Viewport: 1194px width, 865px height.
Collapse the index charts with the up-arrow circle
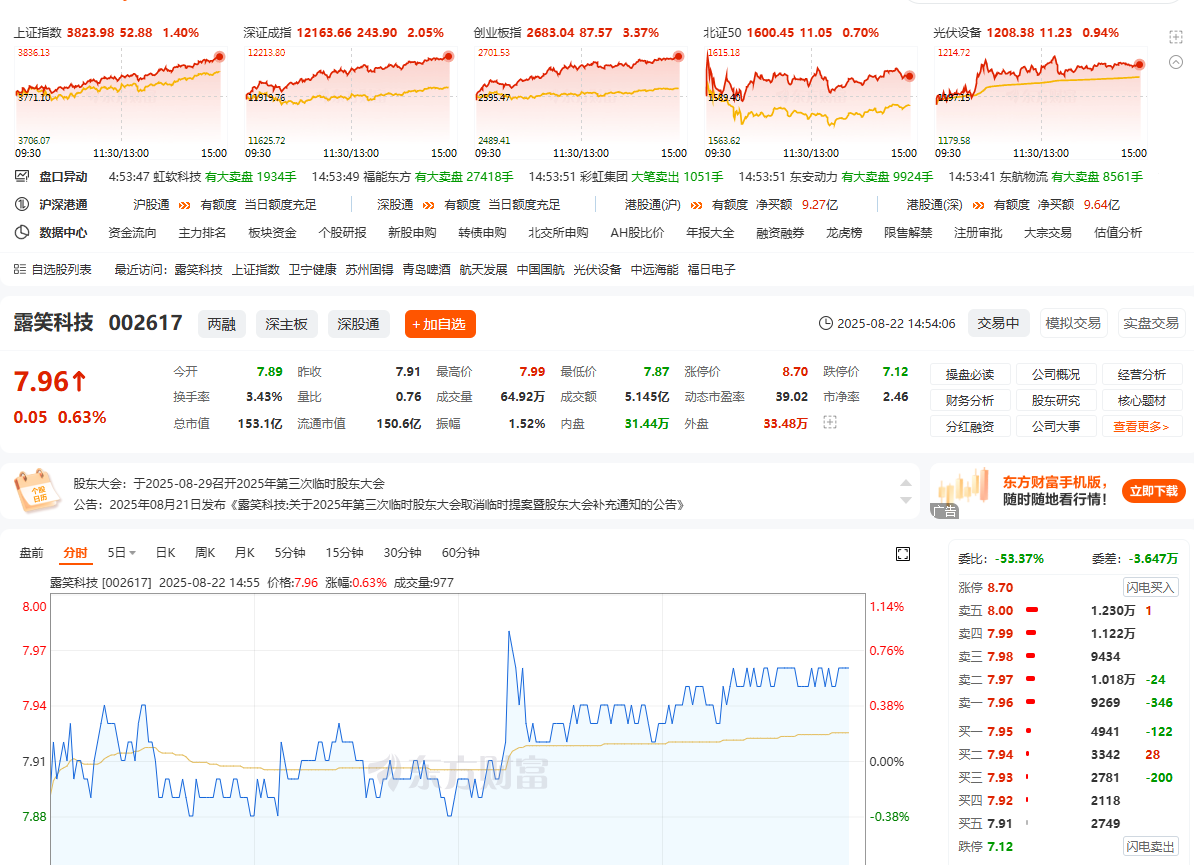click(1176, 62)
